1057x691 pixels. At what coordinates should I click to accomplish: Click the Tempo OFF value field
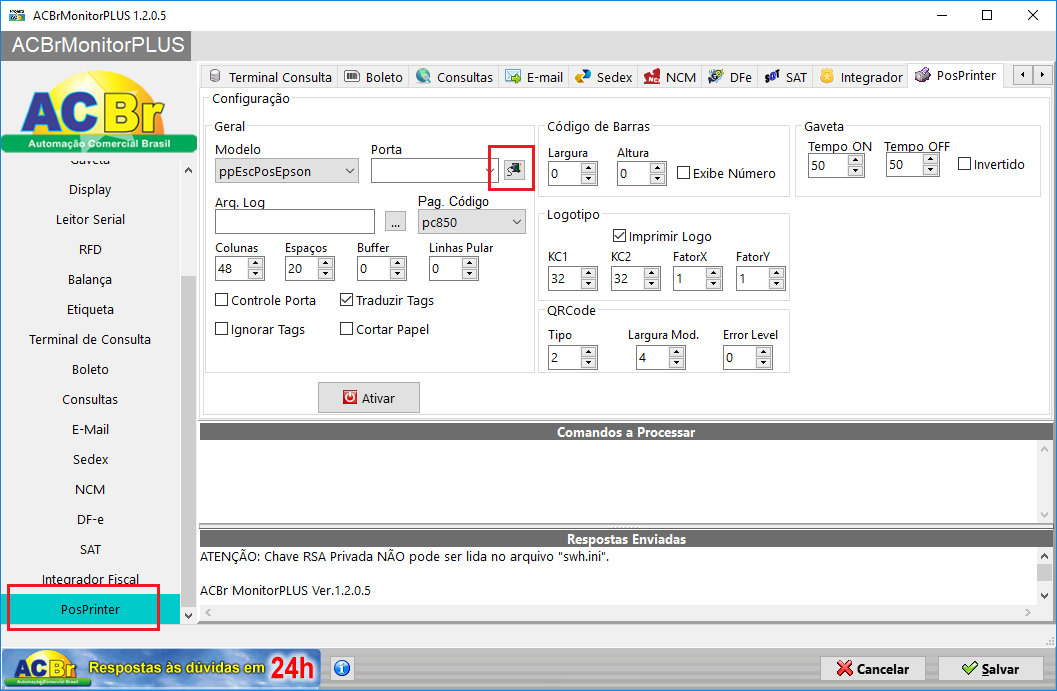pos(905,164)
